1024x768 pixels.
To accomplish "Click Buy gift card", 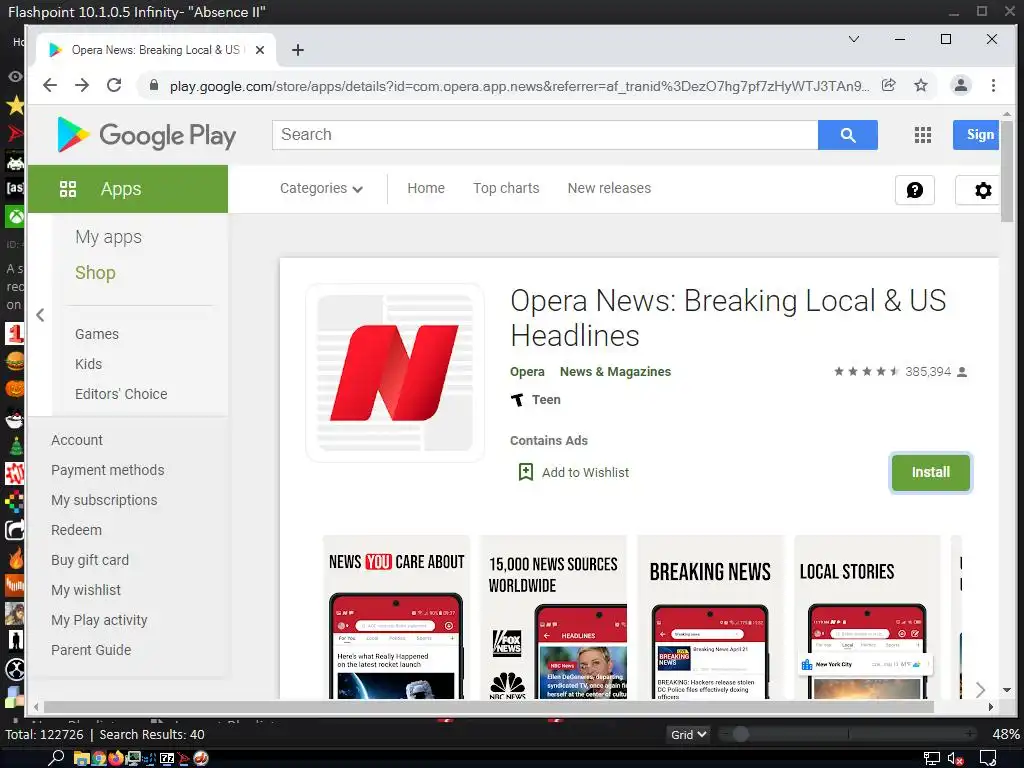I will coord(89,560).
